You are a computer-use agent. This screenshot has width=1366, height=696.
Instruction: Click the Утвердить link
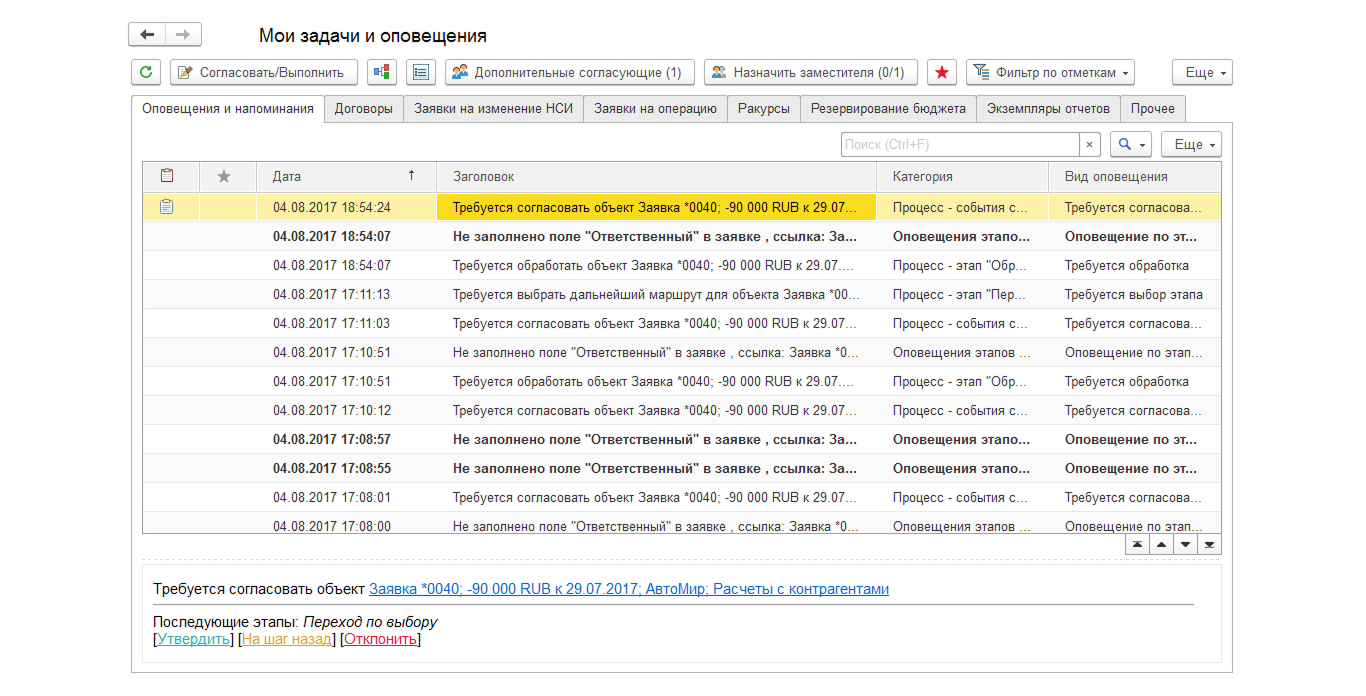193,639
